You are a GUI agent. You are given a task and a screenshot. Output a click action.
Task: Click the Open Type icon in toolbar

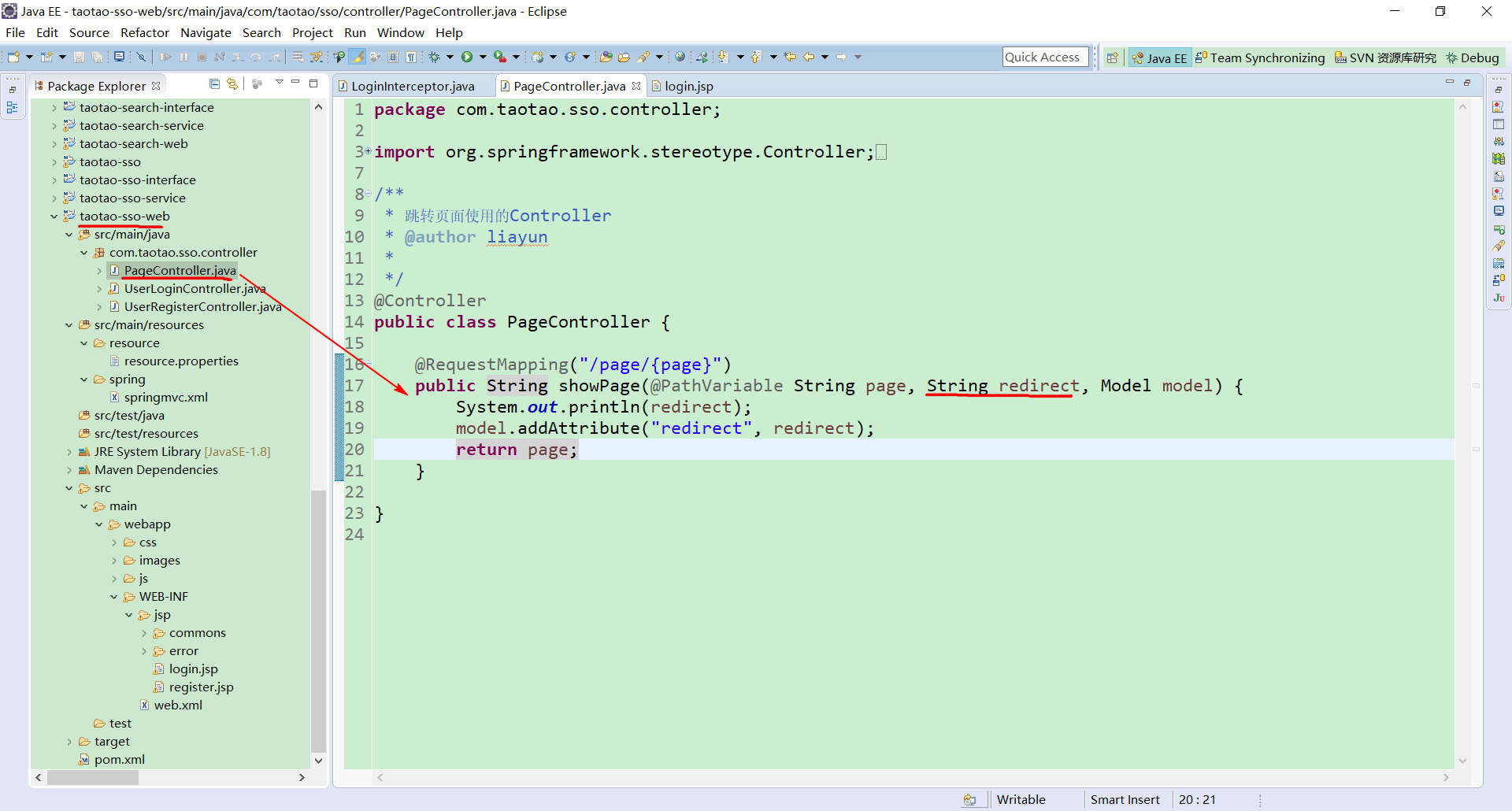tap(606, 57)
